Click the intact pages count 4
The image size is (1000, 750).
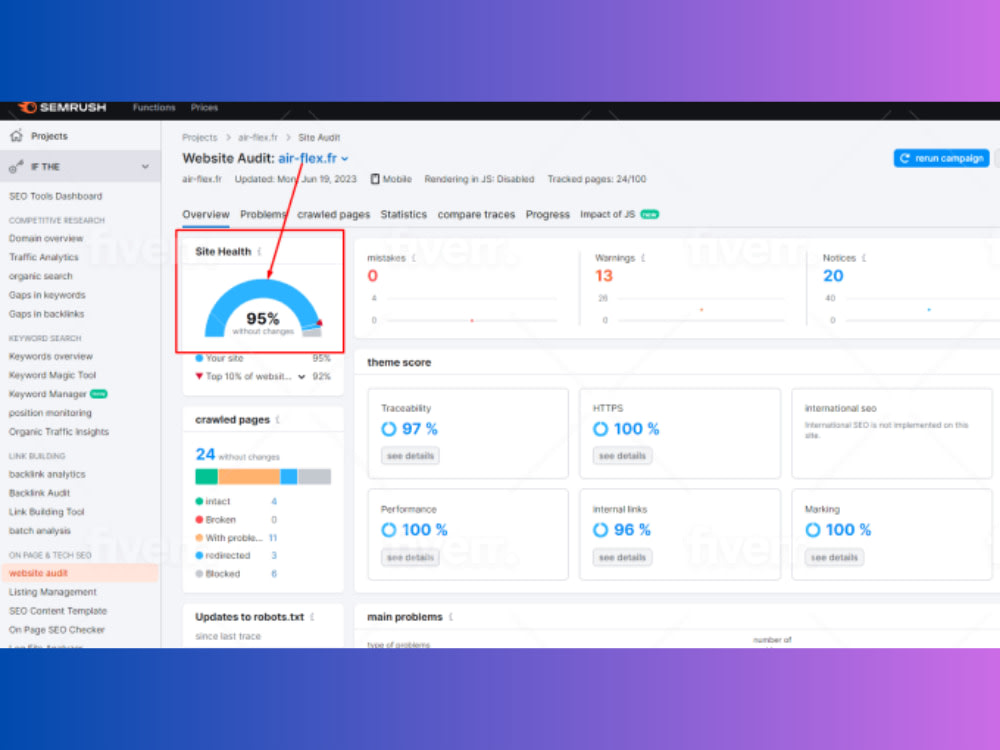pos(274,502)
